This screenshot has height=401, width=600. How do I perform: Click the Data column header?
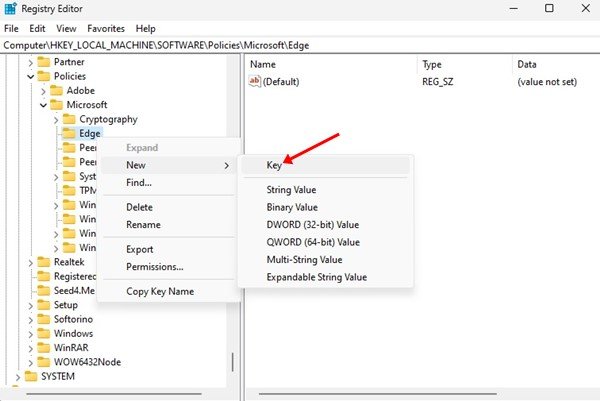[556, 64]
